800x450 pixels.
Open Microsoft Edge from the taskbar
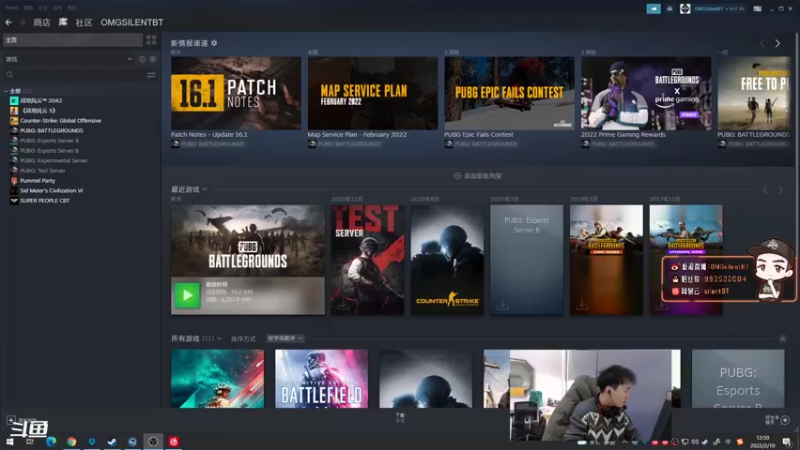point(51,442)
